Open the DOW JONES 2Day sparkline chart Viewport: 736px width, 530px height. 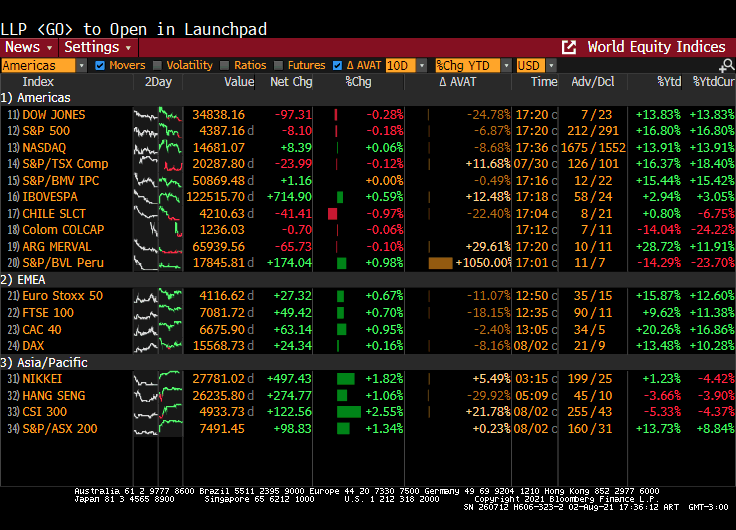pos(158,115)
